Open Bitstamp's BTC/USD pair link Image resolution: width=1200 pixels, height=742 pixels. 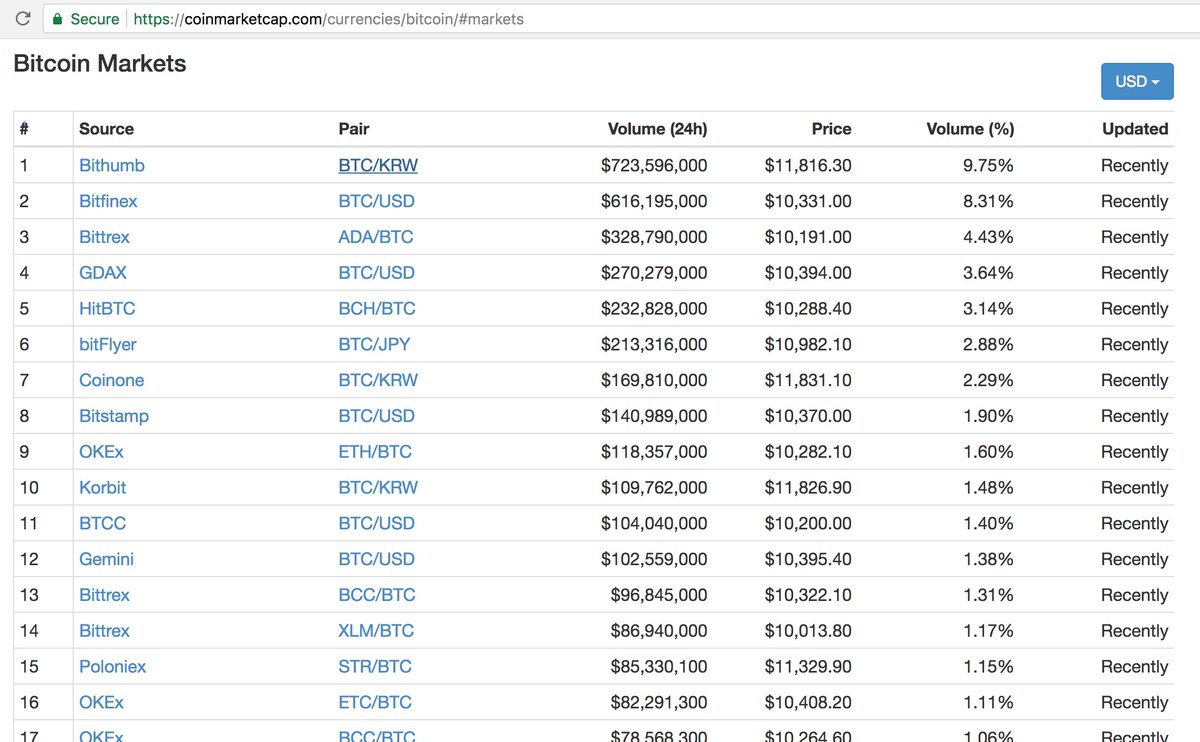tap(376, 416)
